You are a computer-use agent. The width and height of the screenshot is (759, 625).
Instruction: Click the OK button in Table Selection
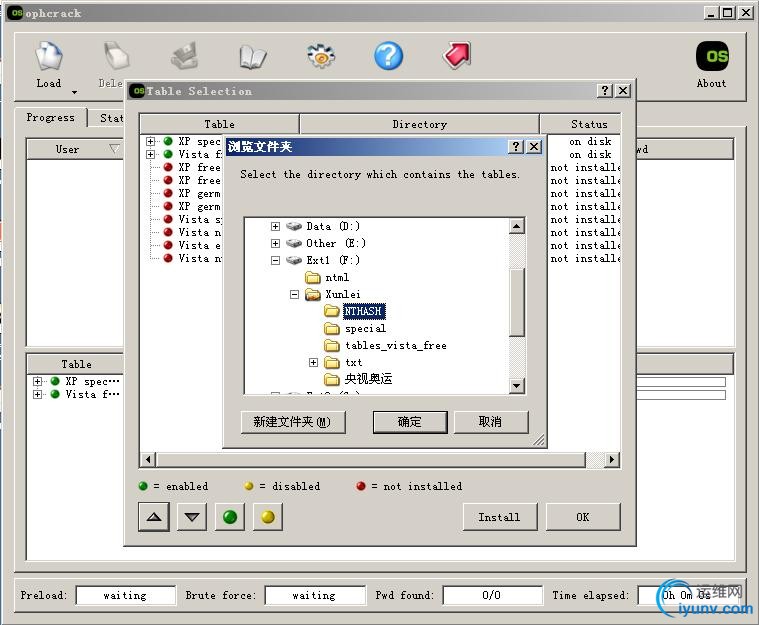point(583,517)
